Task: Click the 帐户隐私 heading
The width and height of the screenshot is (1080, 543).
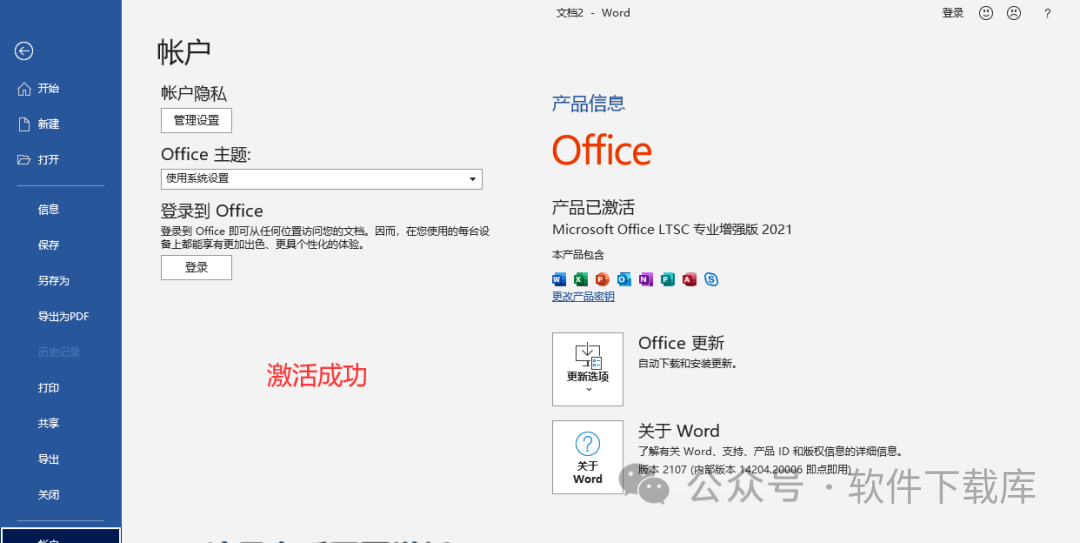Action: point(194,94)
